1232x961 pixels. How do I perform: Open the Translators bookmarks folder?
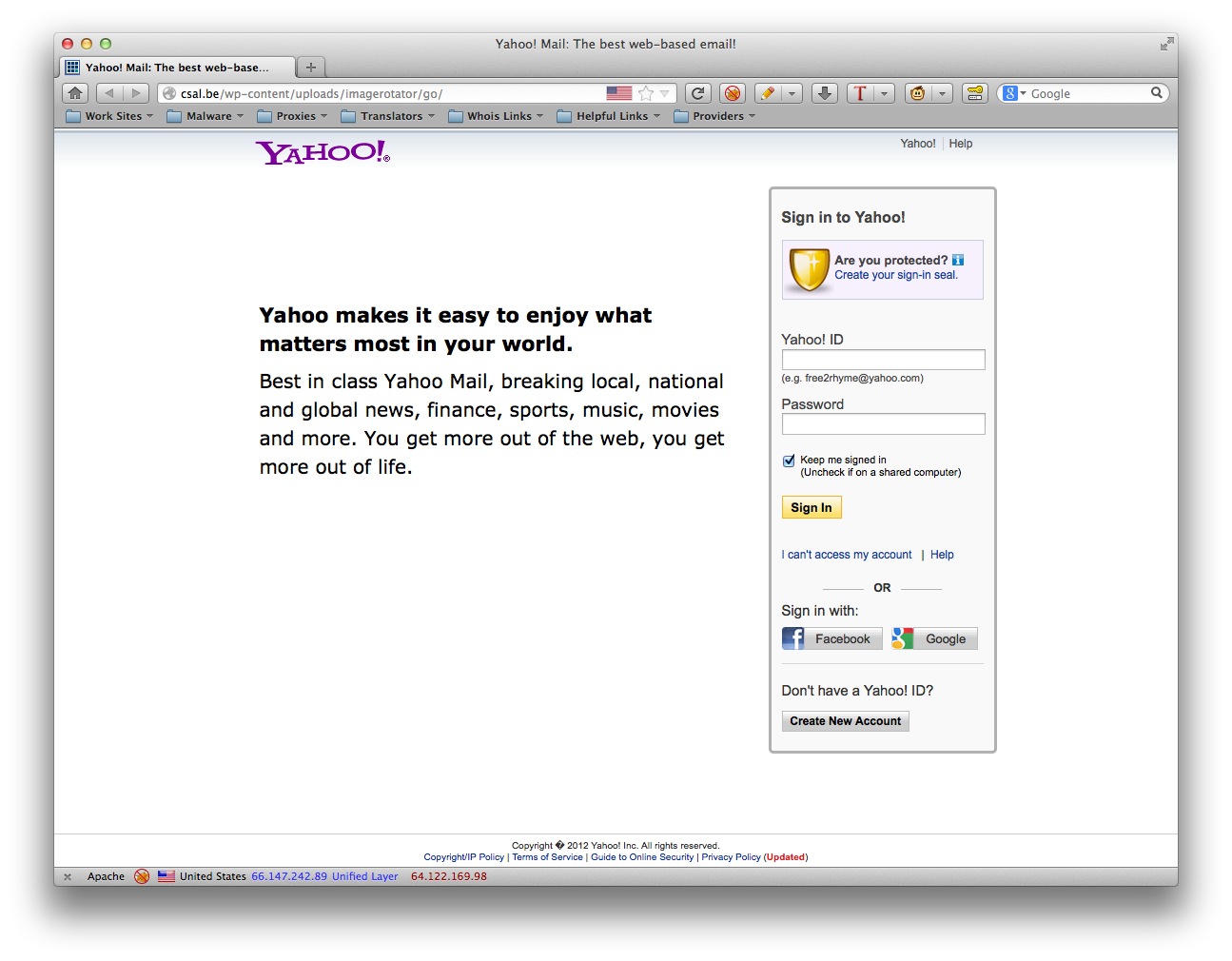coord(388,116)
